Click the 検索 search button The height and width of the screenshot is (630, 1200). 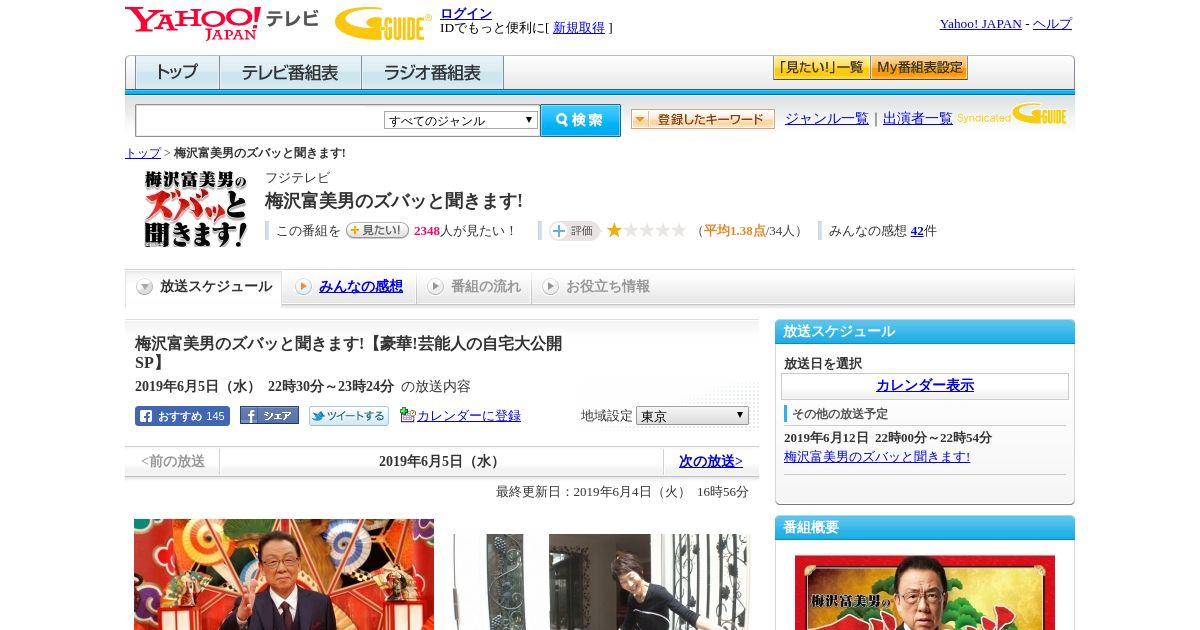pyautogui.click(x=581, y=120)
